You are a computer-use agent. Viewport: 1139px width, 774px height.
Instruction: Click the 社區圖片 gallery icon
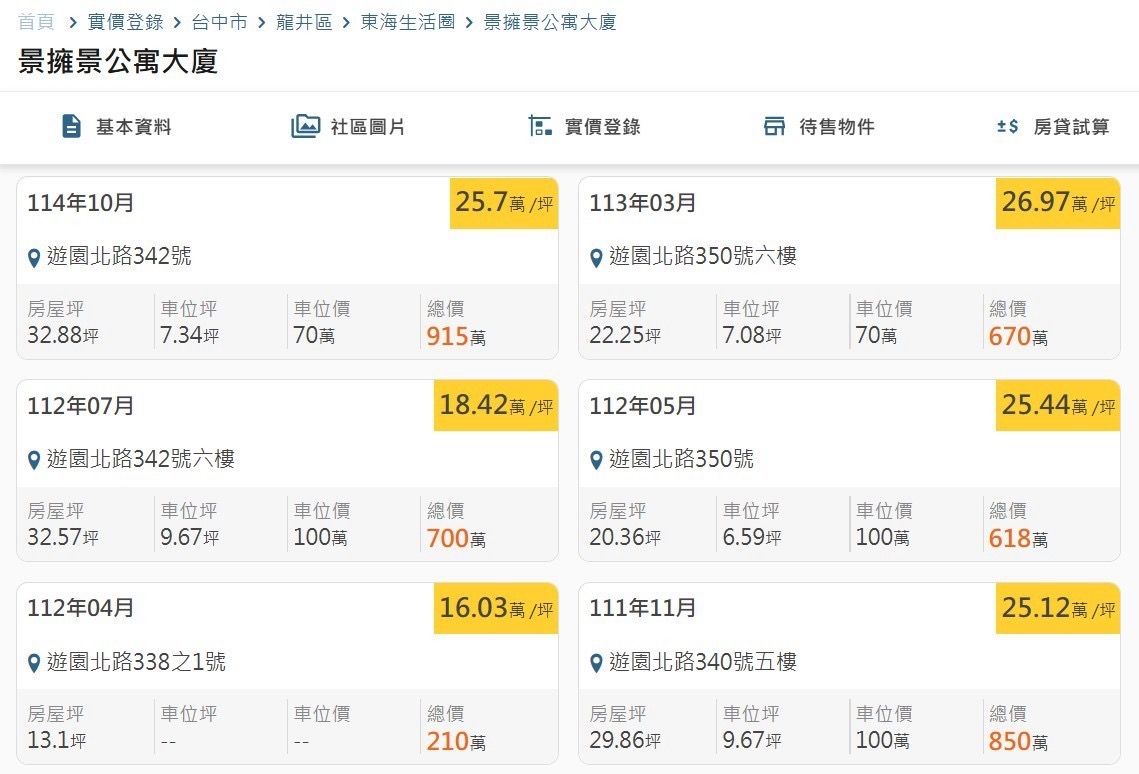tap(305, 127)
